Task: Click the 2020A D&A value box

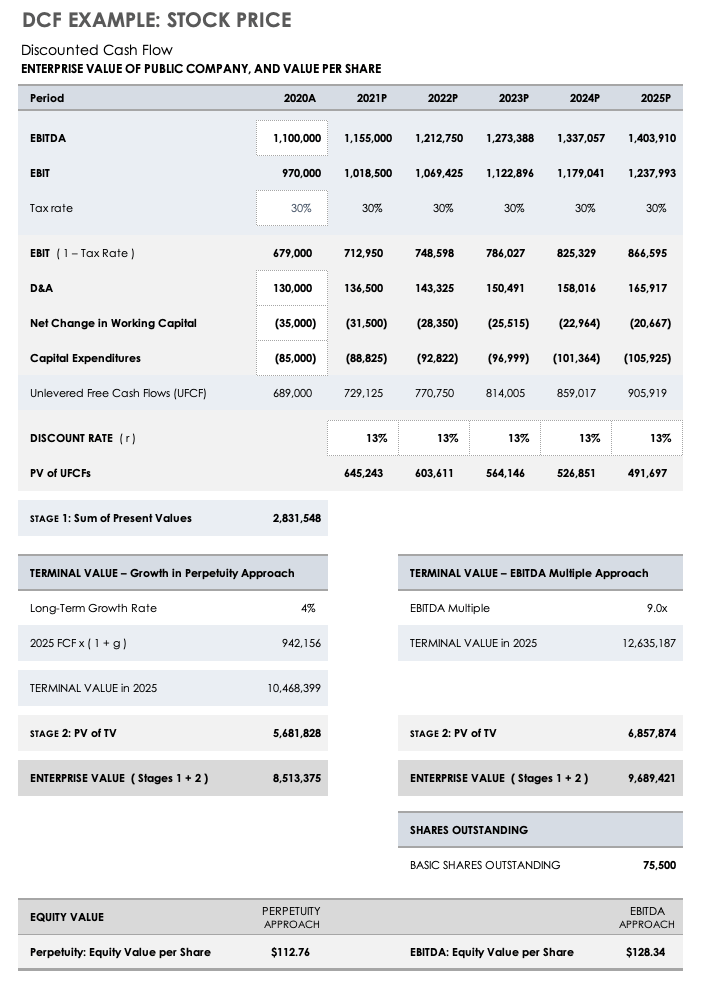Action: pyautogui.click(x=291, y=288)
